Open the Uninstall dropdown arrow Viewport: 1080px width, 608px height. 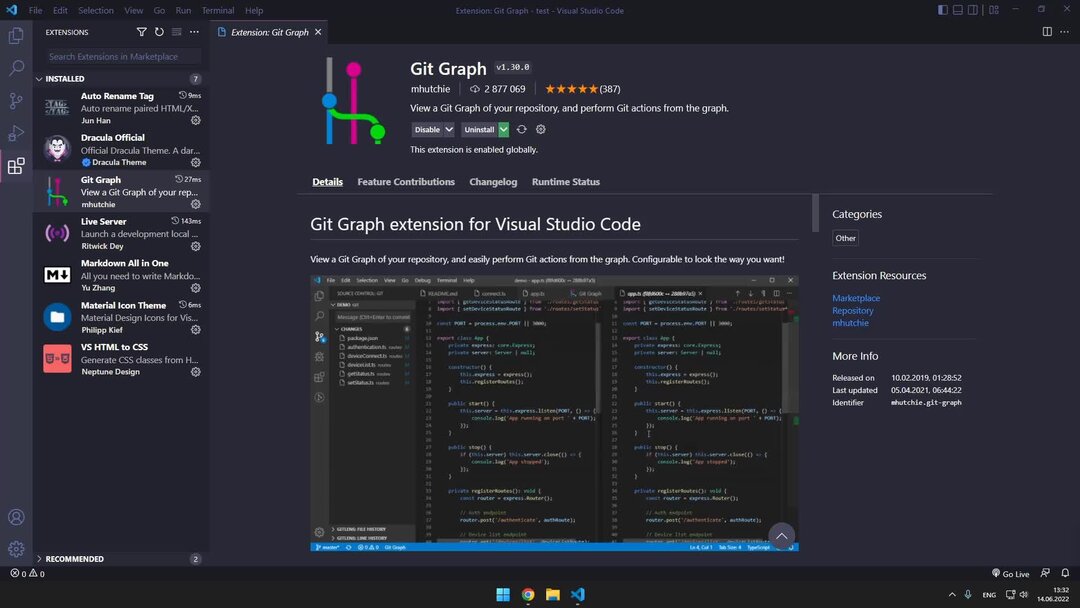point(503,129)
